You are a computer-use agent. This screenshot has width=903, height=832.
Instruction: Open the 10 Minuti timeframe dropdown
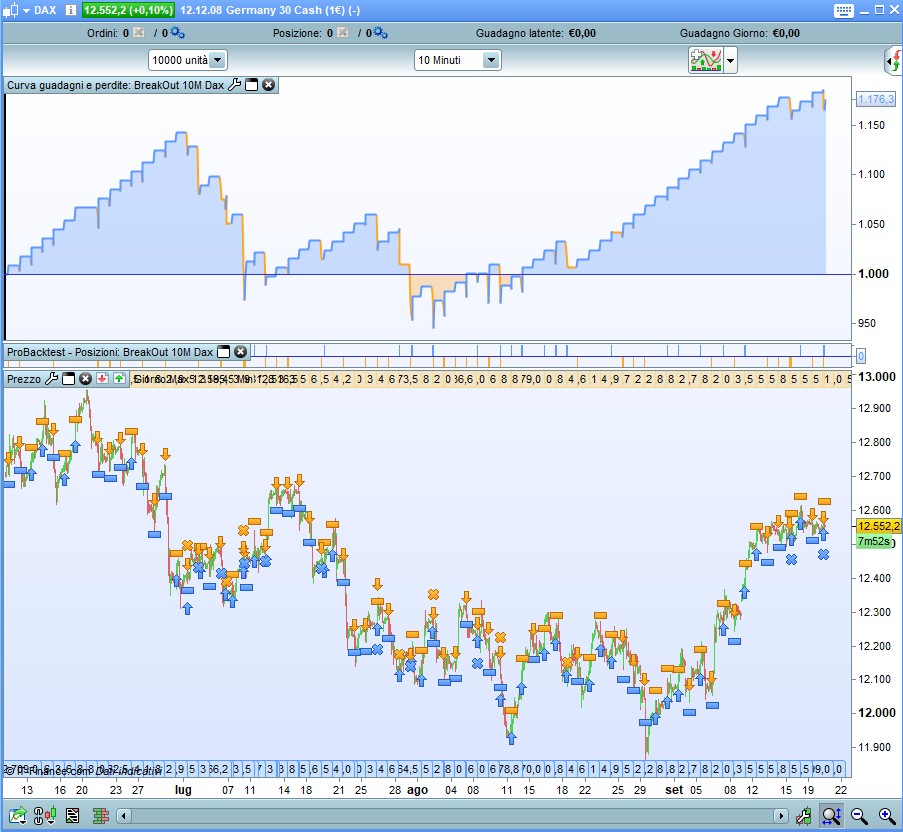(457, 60)
